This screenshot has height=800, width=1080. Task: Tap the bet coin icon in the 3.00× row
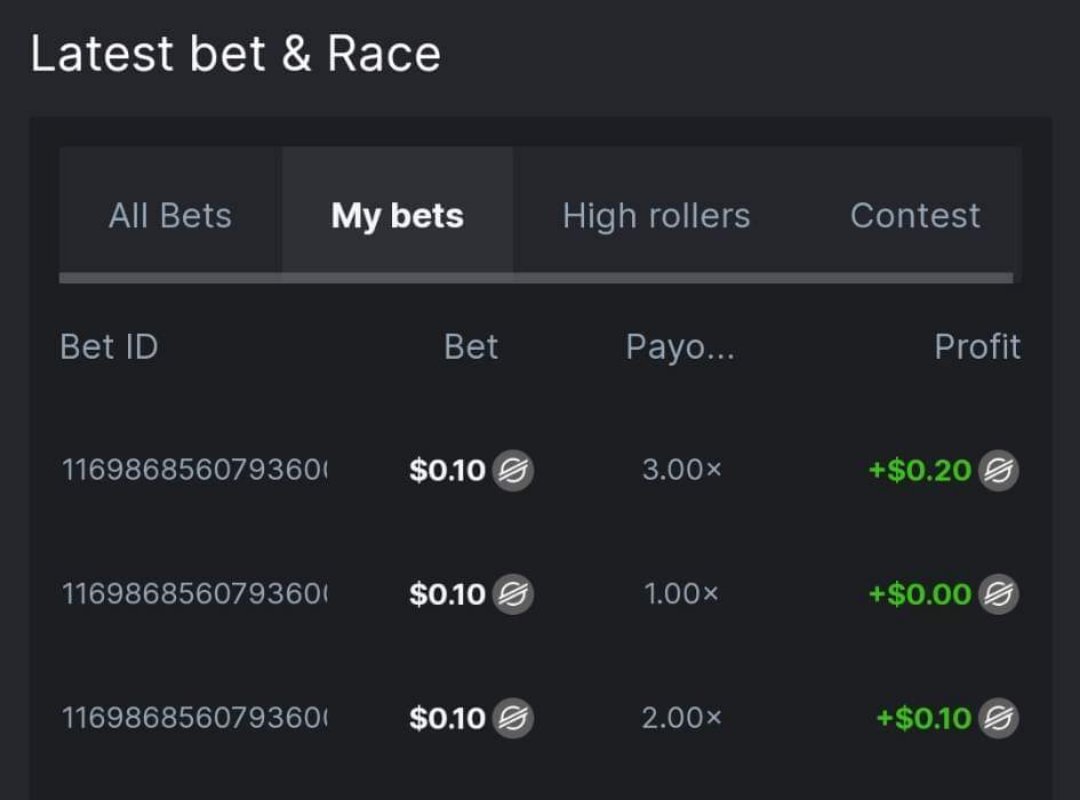513,469
